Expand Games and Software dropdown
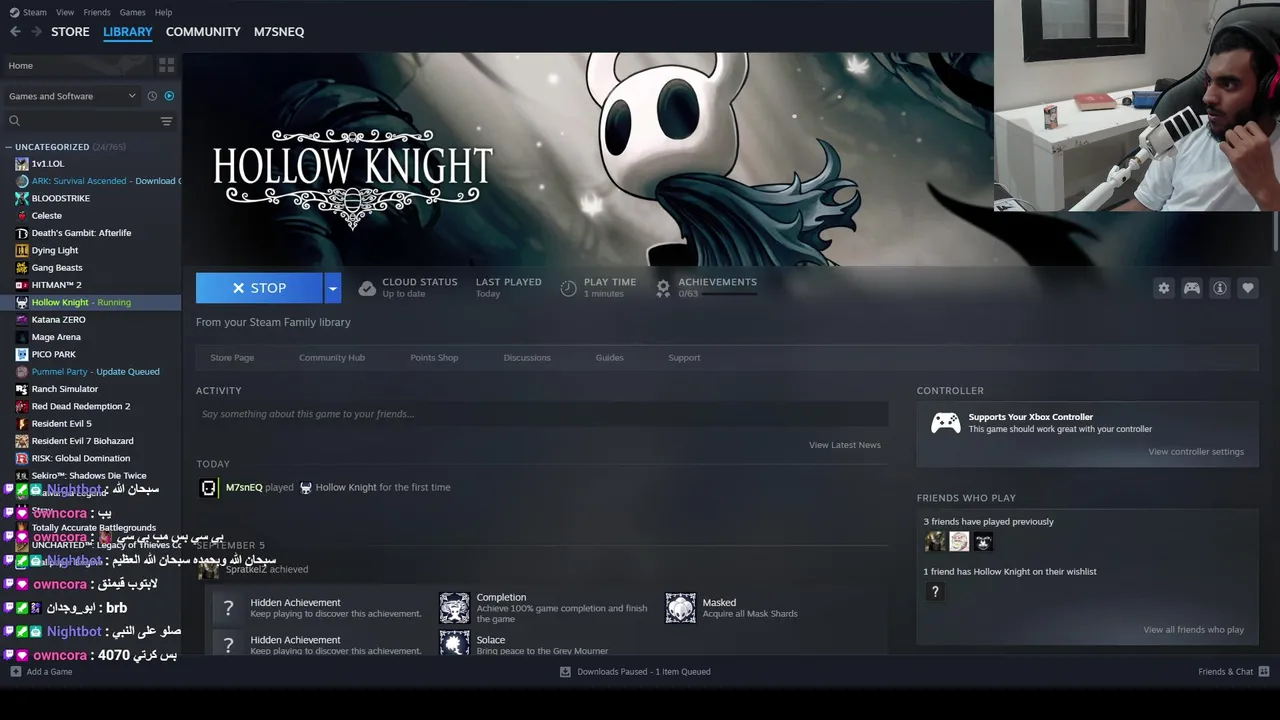 click(x=72, y=96)
